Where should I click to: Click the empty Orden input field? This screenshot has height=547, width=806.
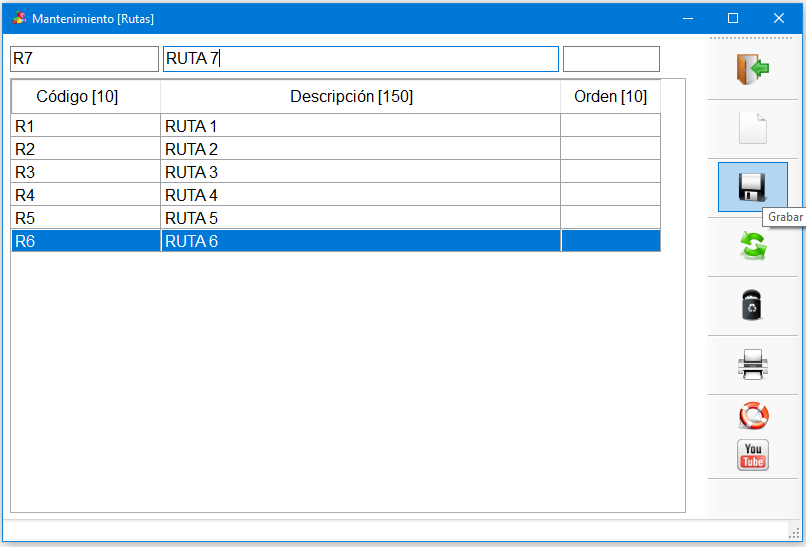coord(611,59)
